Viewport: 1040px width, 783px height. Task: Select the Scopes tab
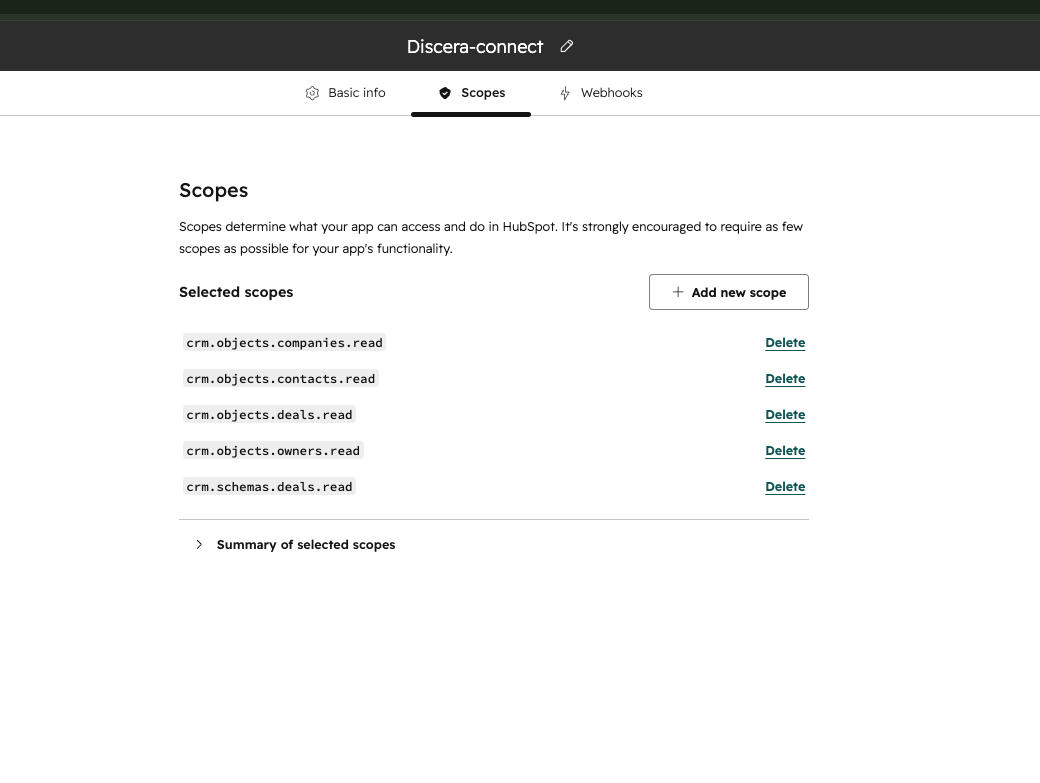click(471, 93)
